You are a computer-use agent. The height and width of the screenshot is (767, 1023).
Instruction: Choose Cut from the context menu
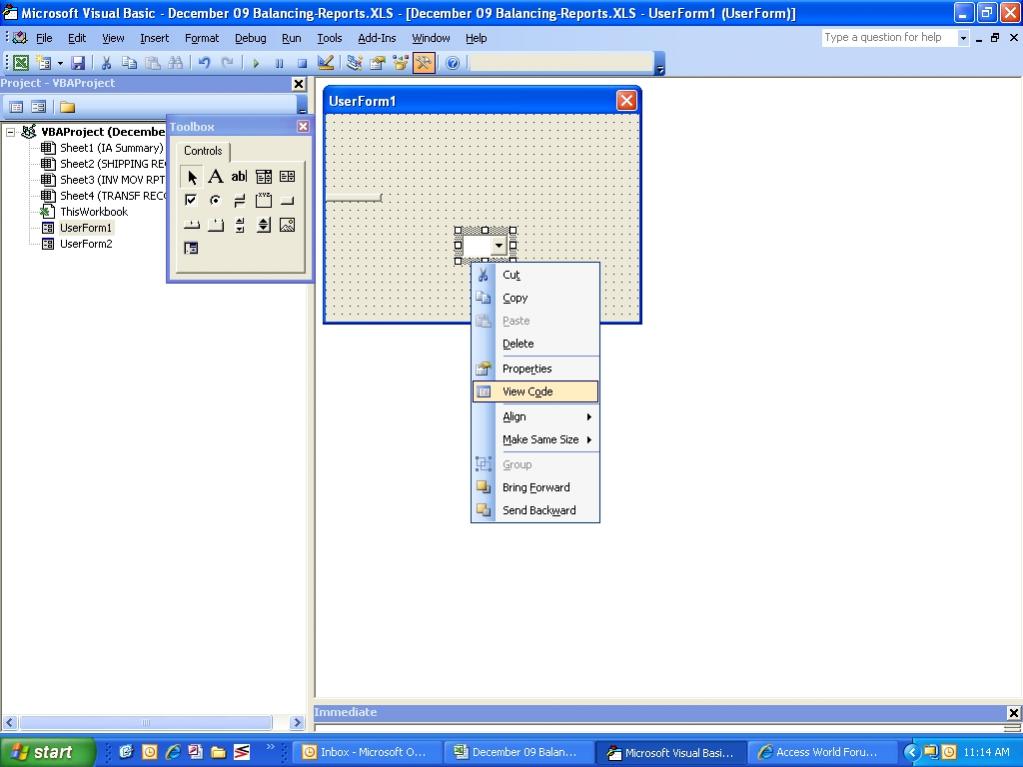(535, 275)
